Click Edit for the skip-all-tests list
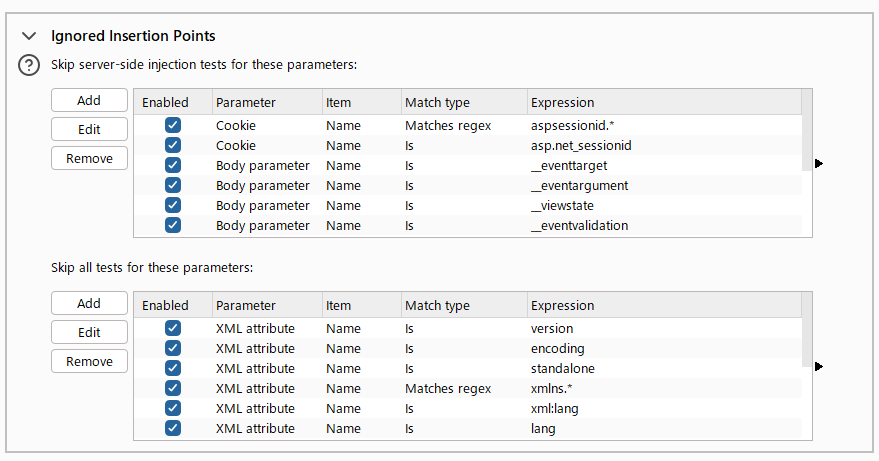 click(x=89, y=332)
